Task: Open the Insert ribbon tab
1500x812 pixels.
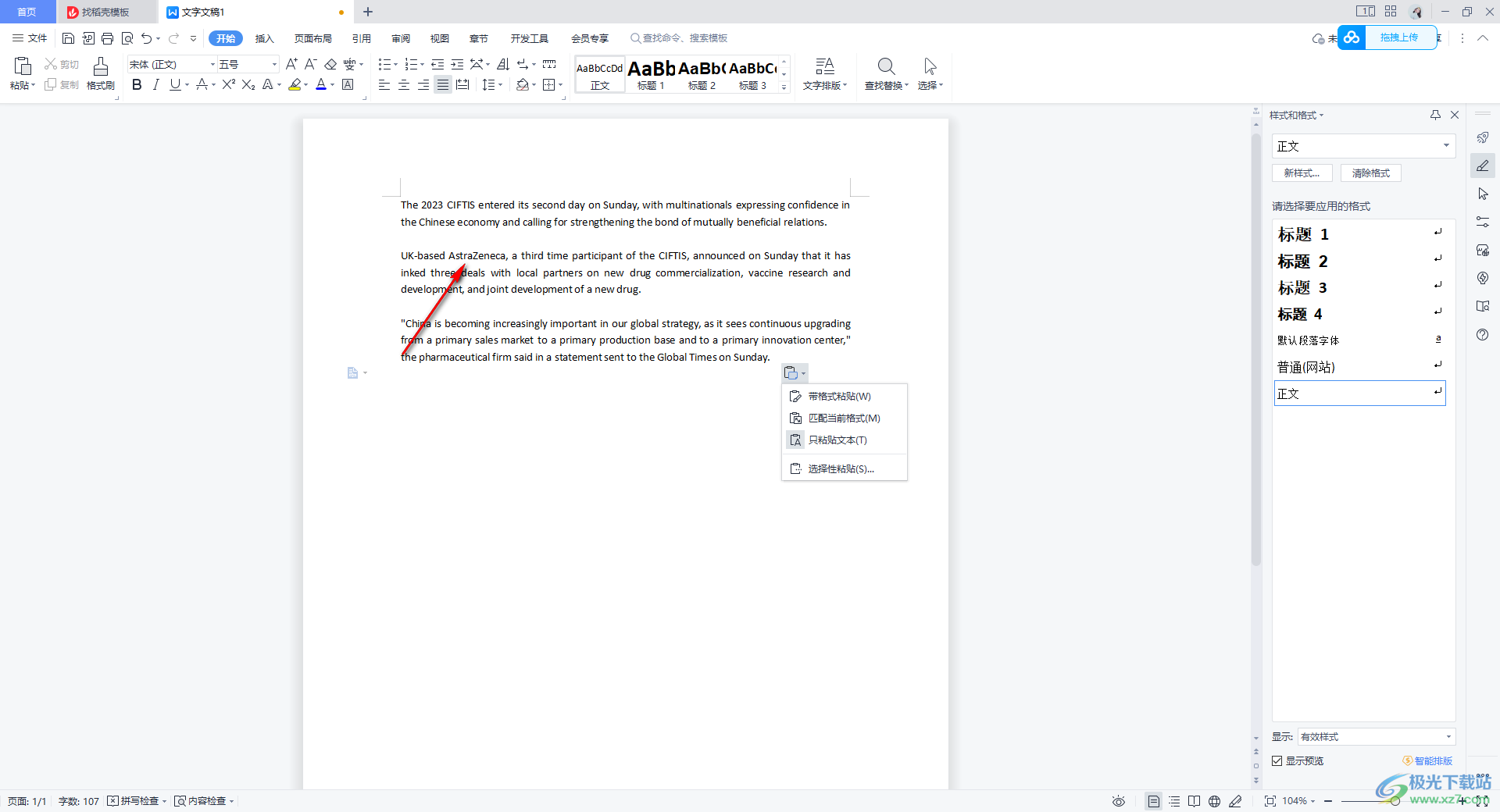Action: point(265,38)
